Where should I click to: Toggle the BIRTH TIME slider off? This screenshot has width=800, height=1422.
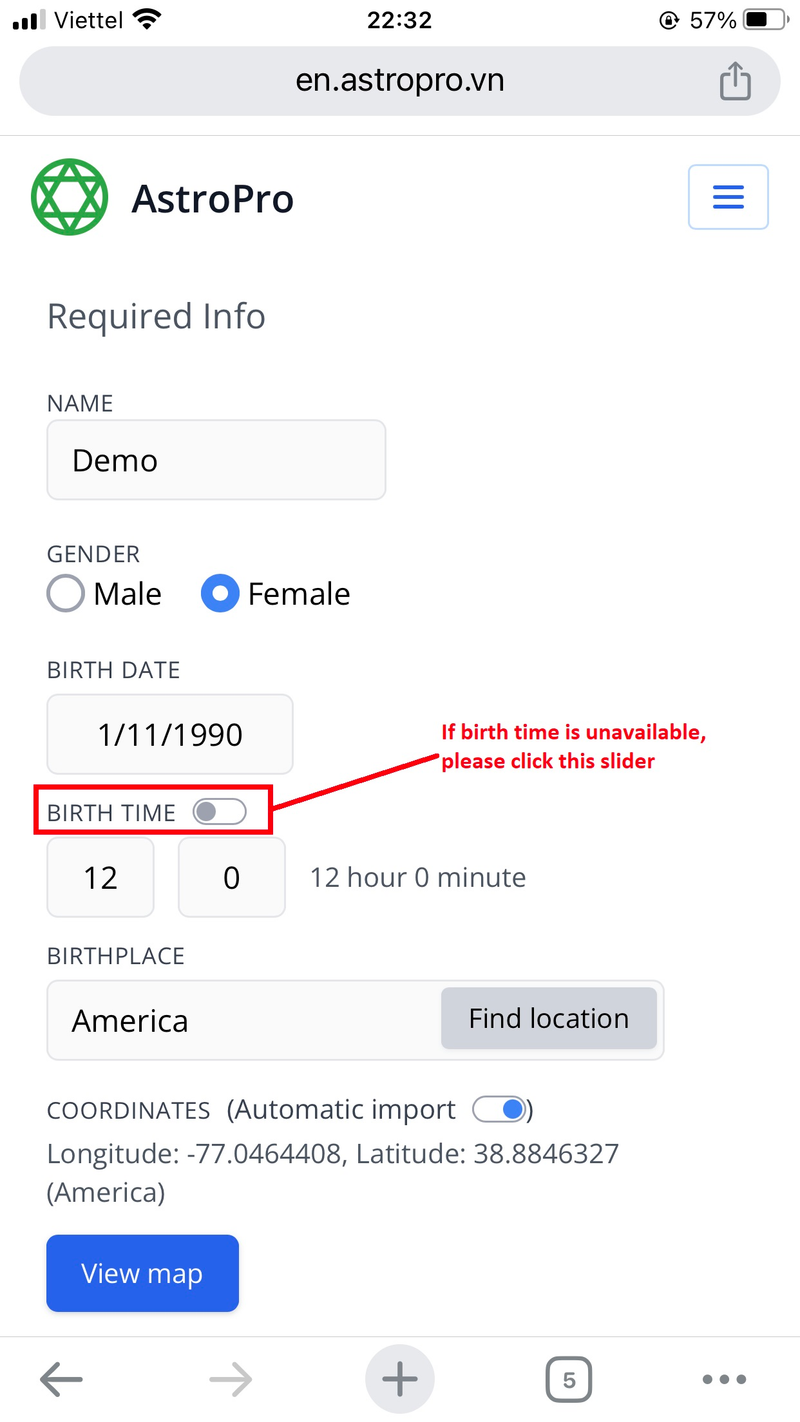[x=222, y=811]
